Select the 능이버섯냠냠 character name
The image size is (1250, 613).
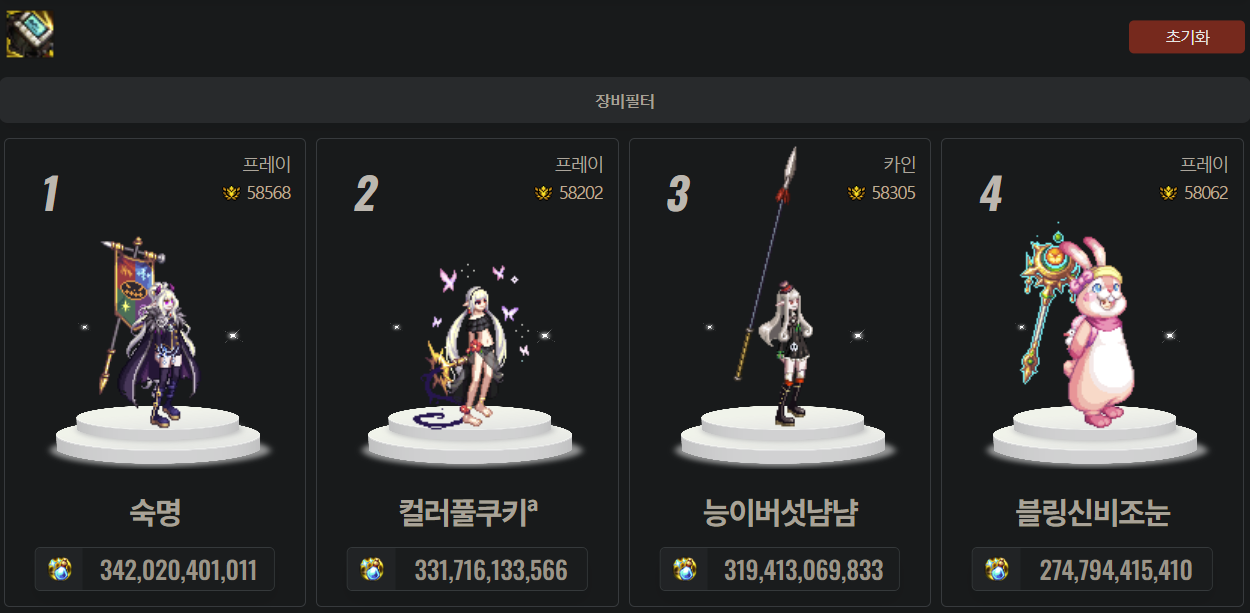780,514
